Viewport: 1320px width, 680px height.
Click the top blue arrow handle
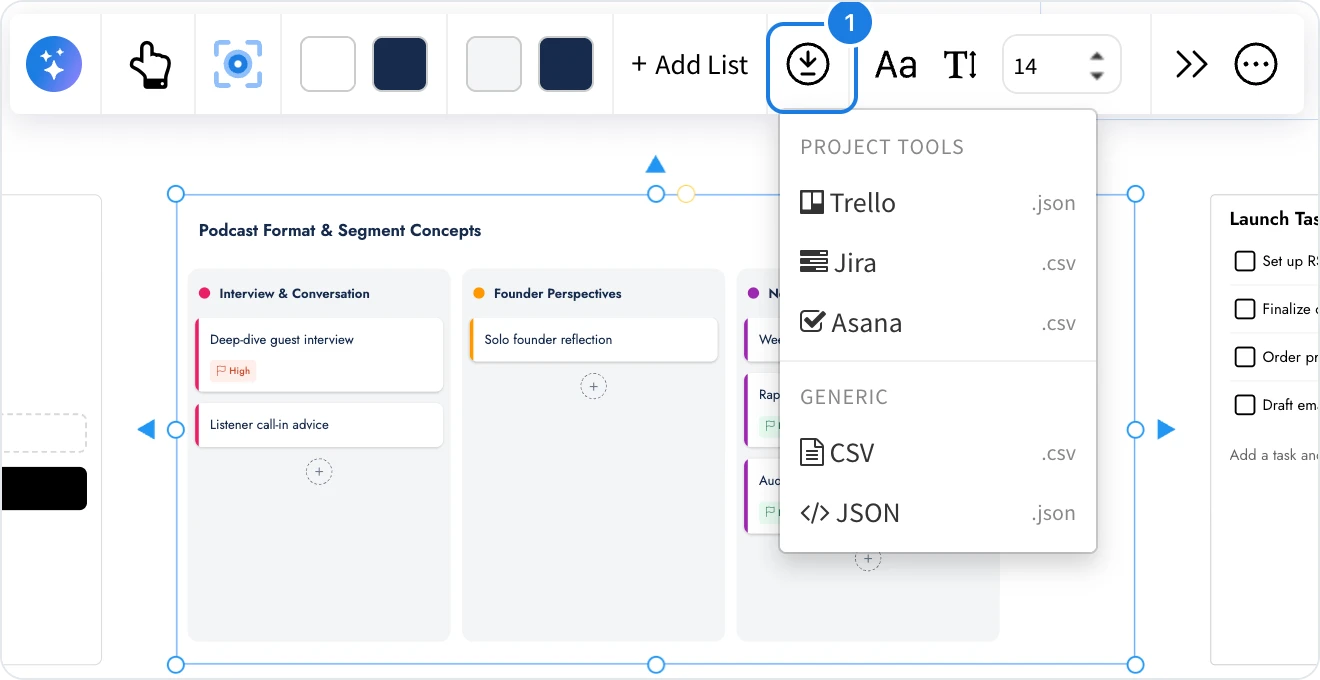[655, 165]
